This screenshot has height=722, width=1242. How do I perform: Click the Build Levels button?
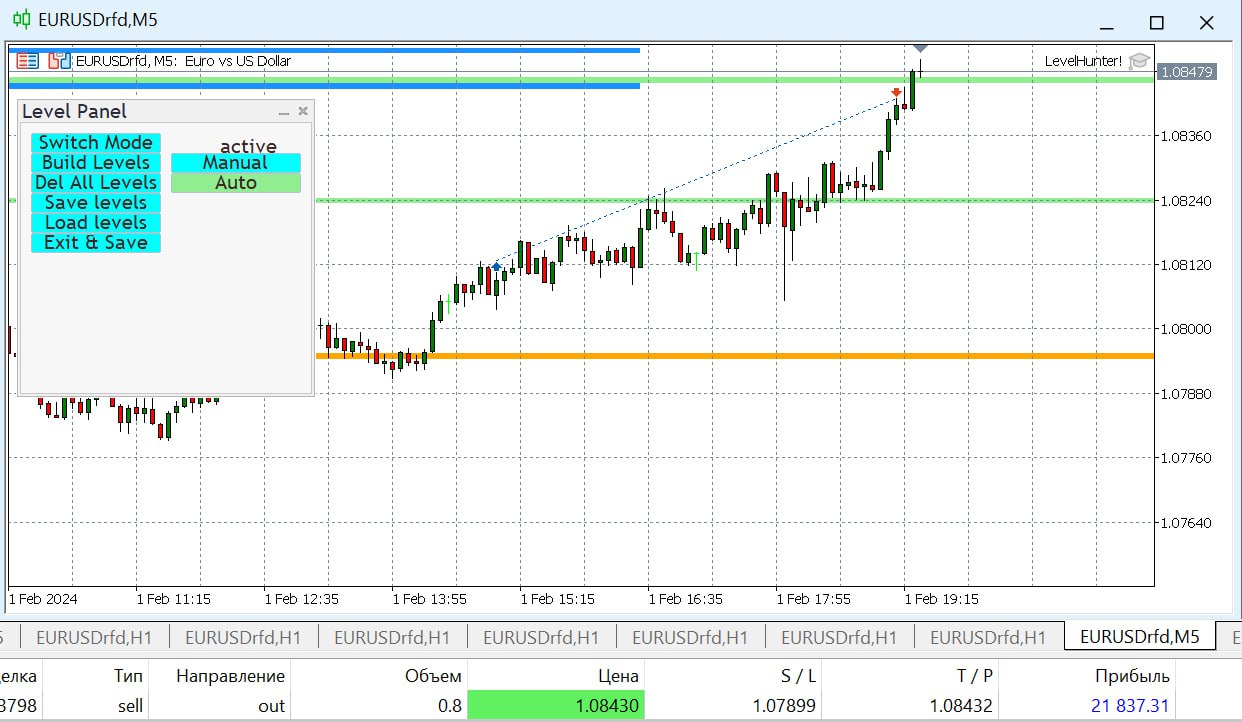tap(96, 163)
